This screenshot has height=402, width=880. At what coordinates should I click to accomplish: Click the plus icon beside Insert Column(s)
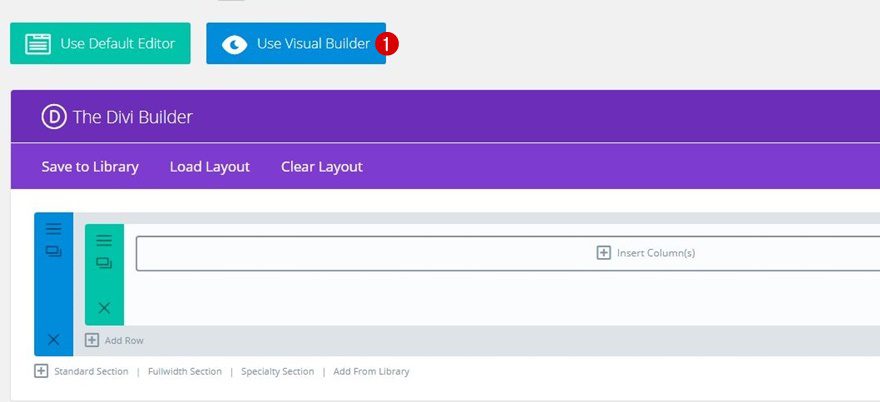pyautogui.click(x=603, y=253)
